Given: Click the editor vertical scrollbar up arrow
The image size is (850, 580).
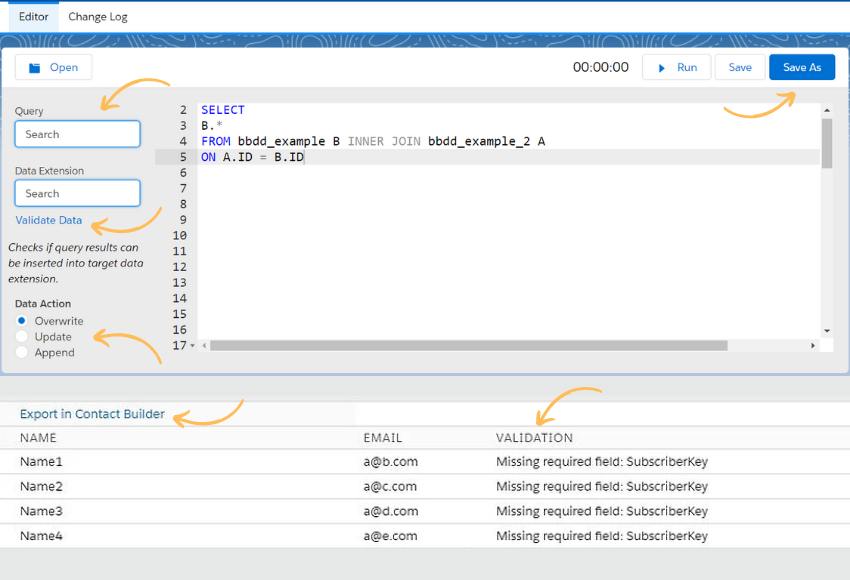Looking at the screenshot, I should pos(827,110).
